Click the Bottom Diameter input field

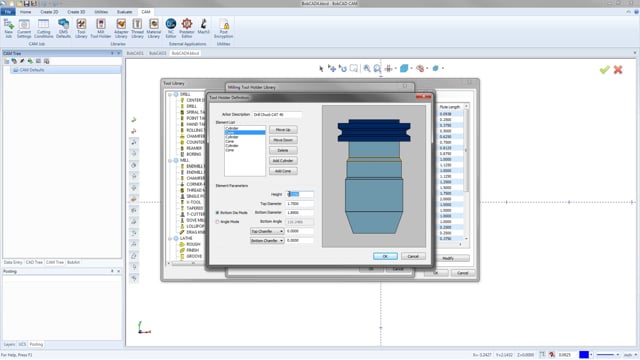300,213
